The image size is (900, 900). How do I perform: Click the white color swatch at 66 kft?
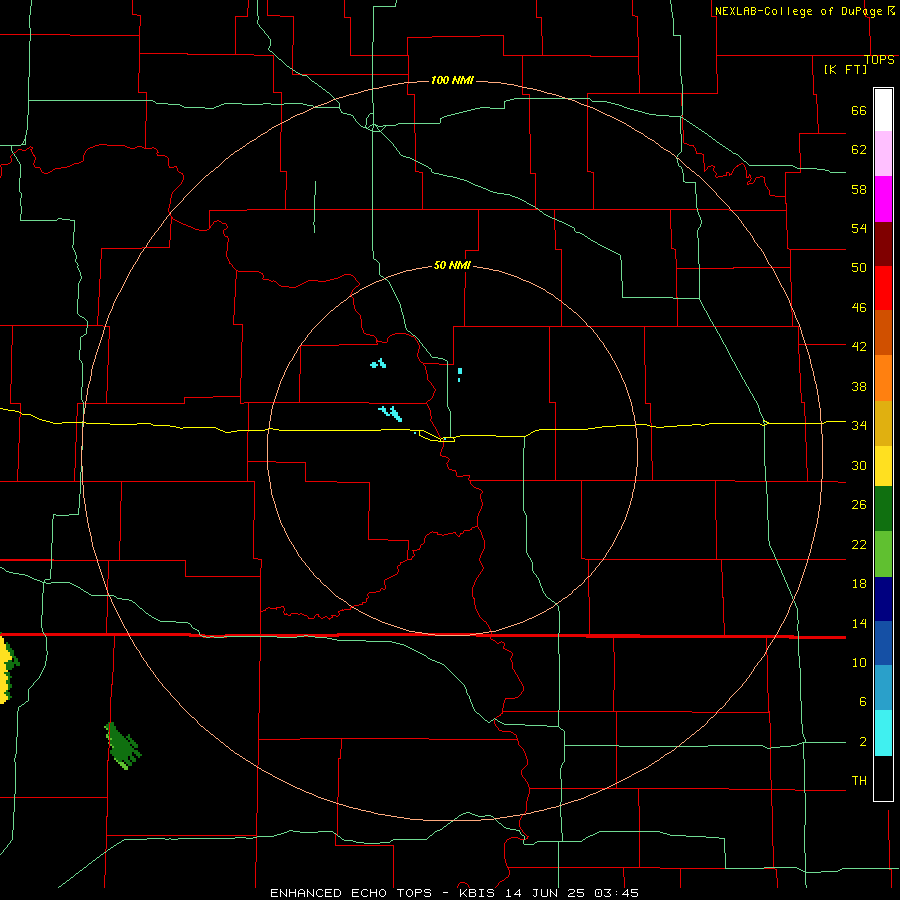(883, 110)
